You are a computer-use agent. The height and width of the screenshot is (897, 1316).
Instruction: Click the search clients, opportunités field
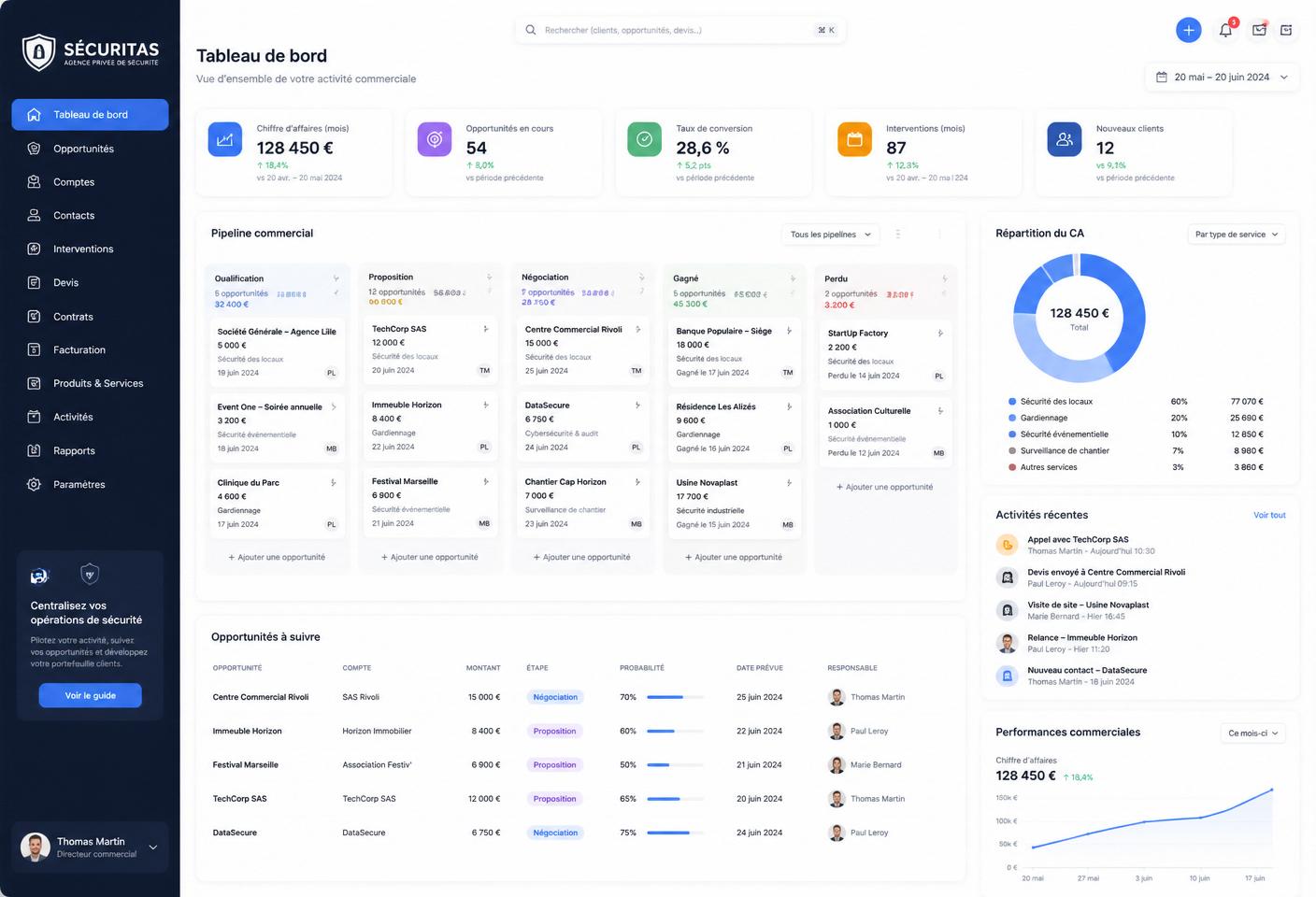click(680, 30)
